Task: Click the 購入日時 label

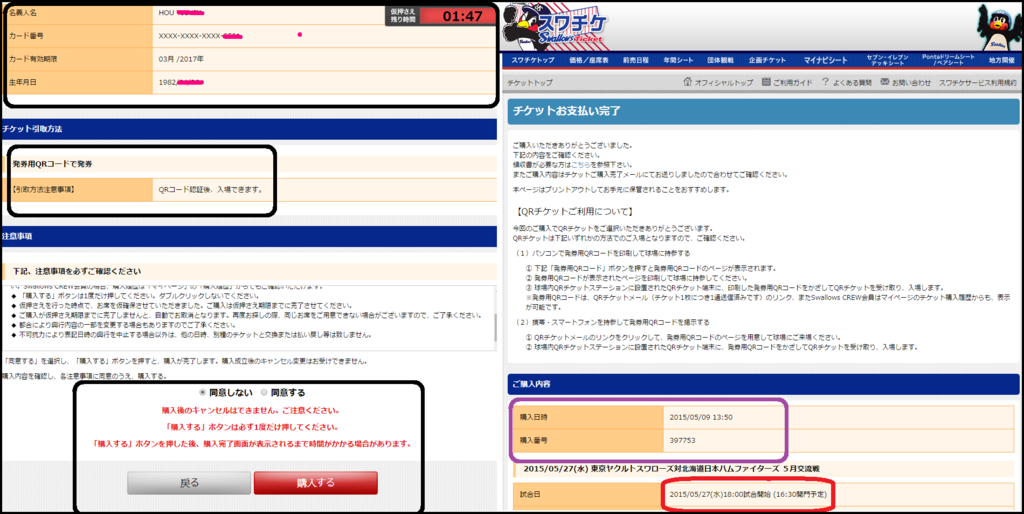Action: [x=533, y=416]
